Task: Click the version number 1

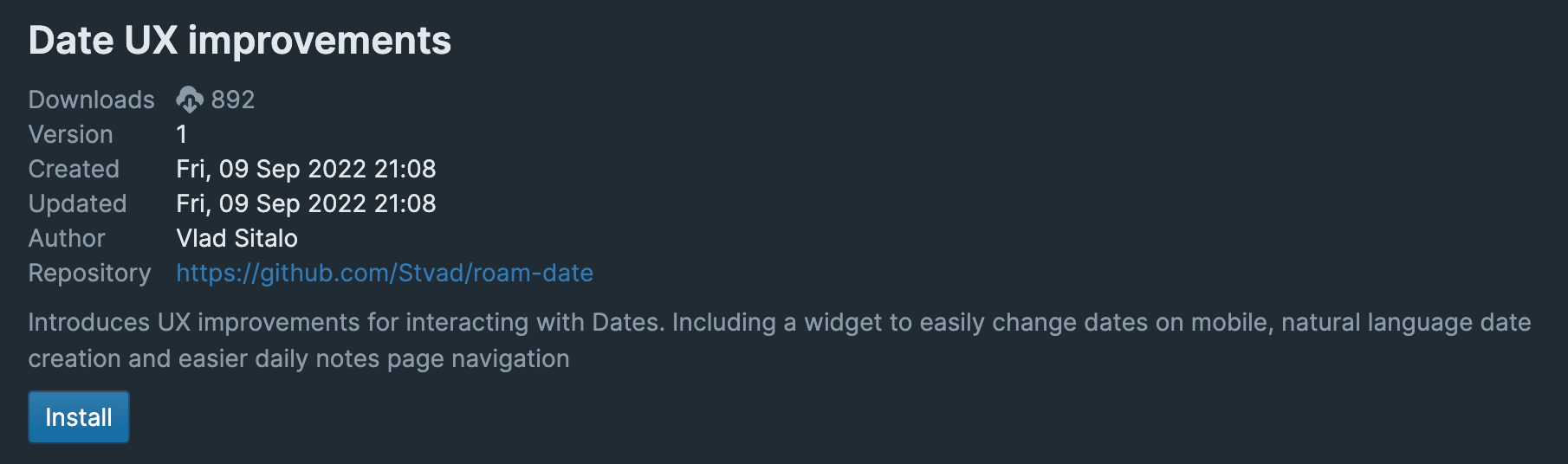Action: click(182, 134)
